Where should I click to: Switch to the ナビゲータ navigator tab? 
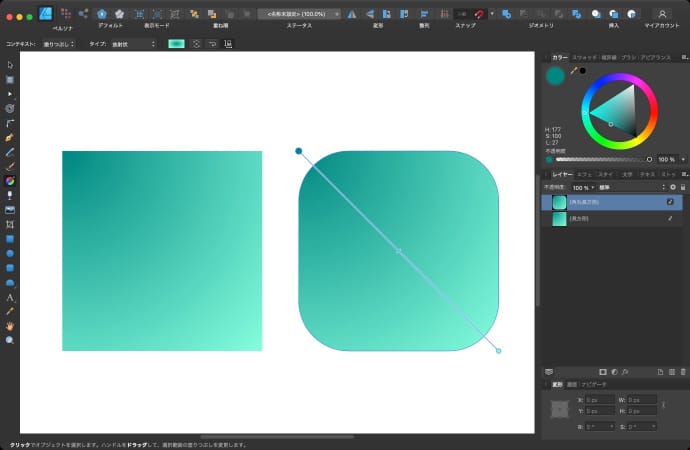pos(594,384)
